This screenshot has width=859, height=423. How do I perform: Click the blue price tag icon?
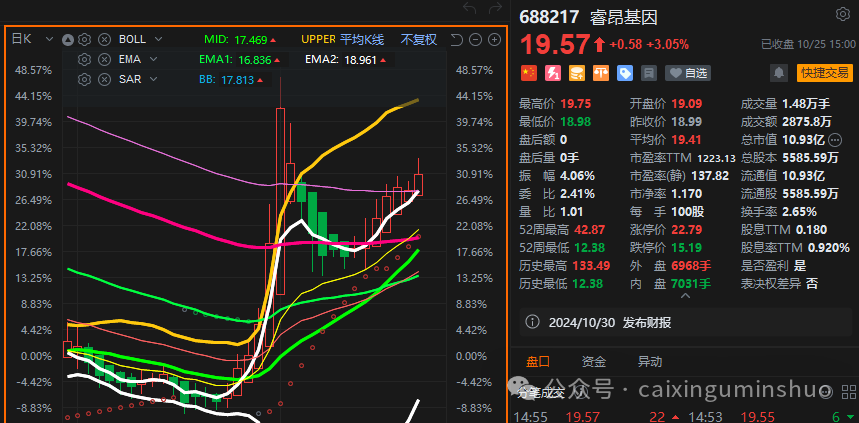coord(625,73)
